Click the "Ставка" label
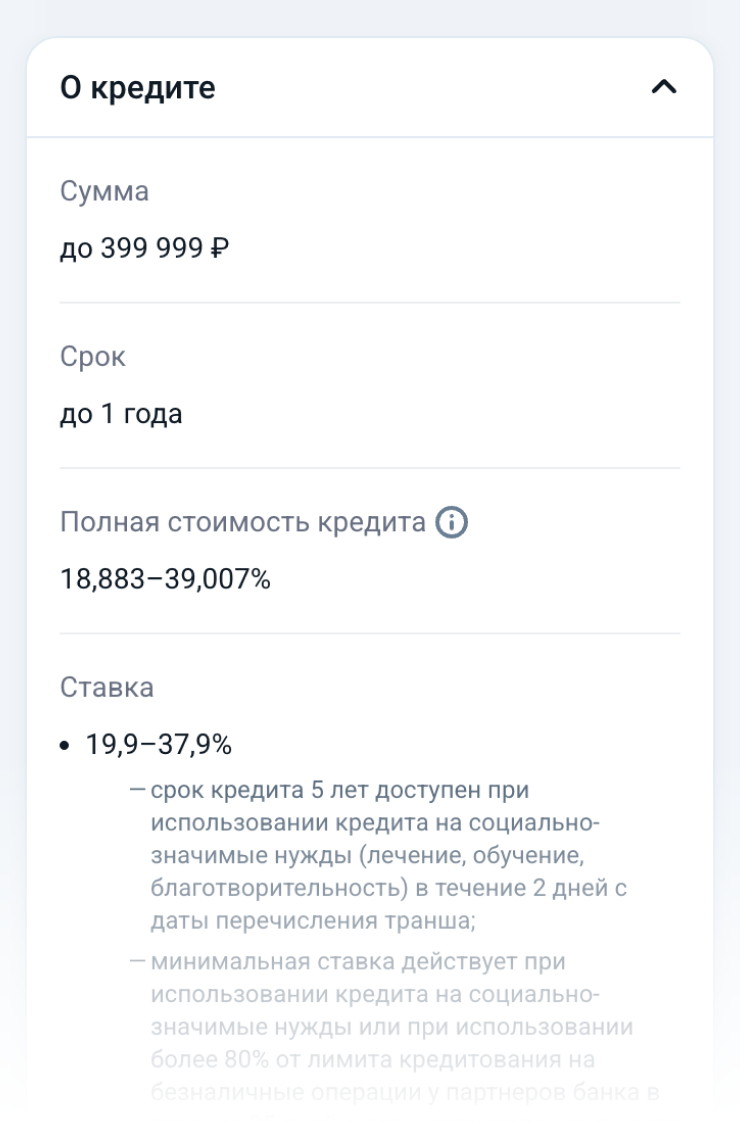This screenshot has width=740, height=1124. [x=108, y=688]
